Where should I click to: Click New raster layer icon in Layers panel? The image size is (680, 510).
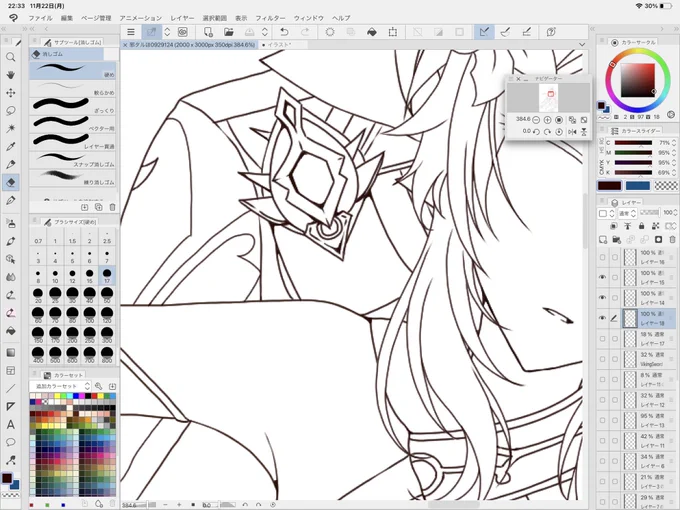pyautogui.click(x=603, y=239)
